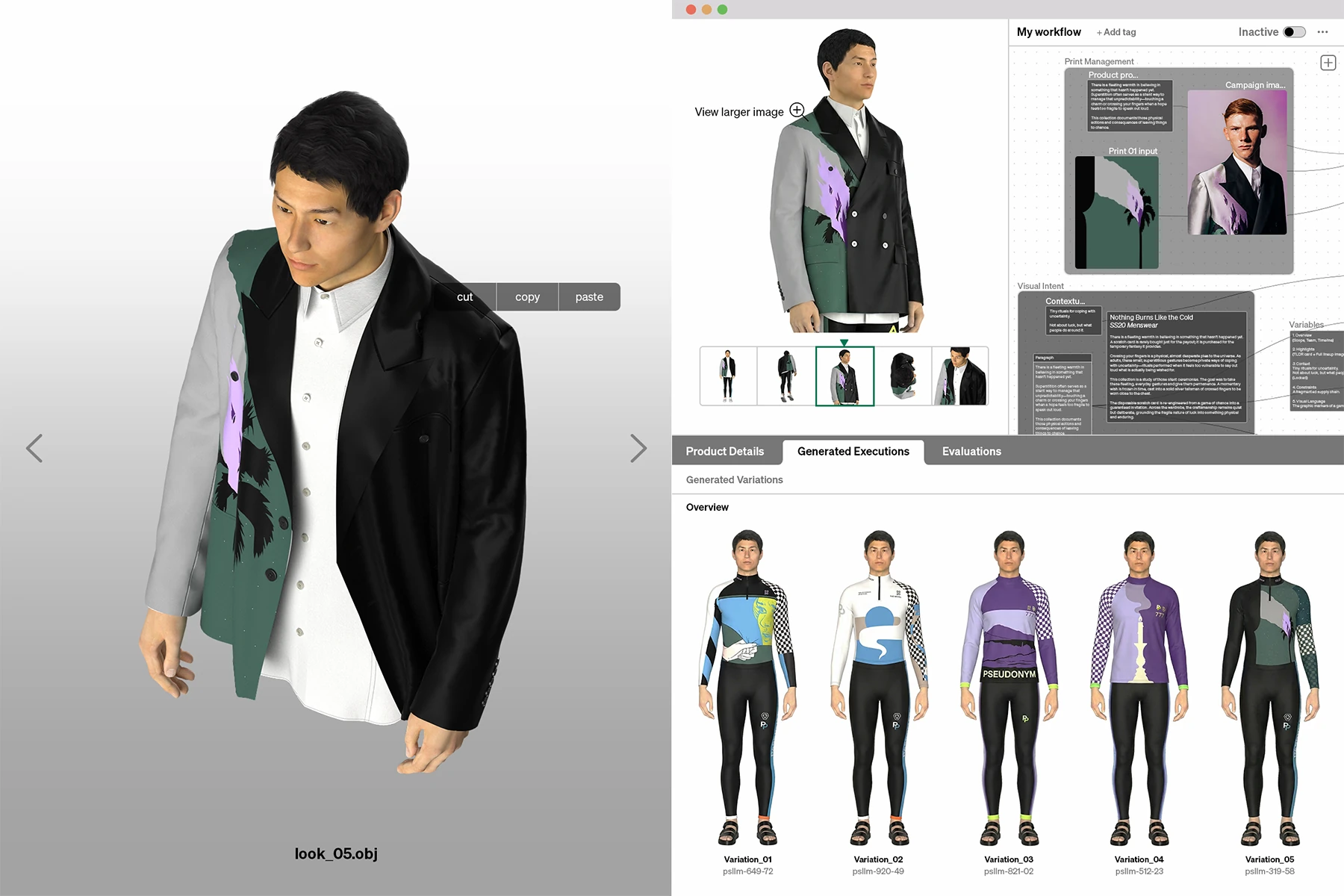The height and width of the screenshot is (896, 1344).
Task: Click the psllm-920-49 identifier
Action: [878, 871]
